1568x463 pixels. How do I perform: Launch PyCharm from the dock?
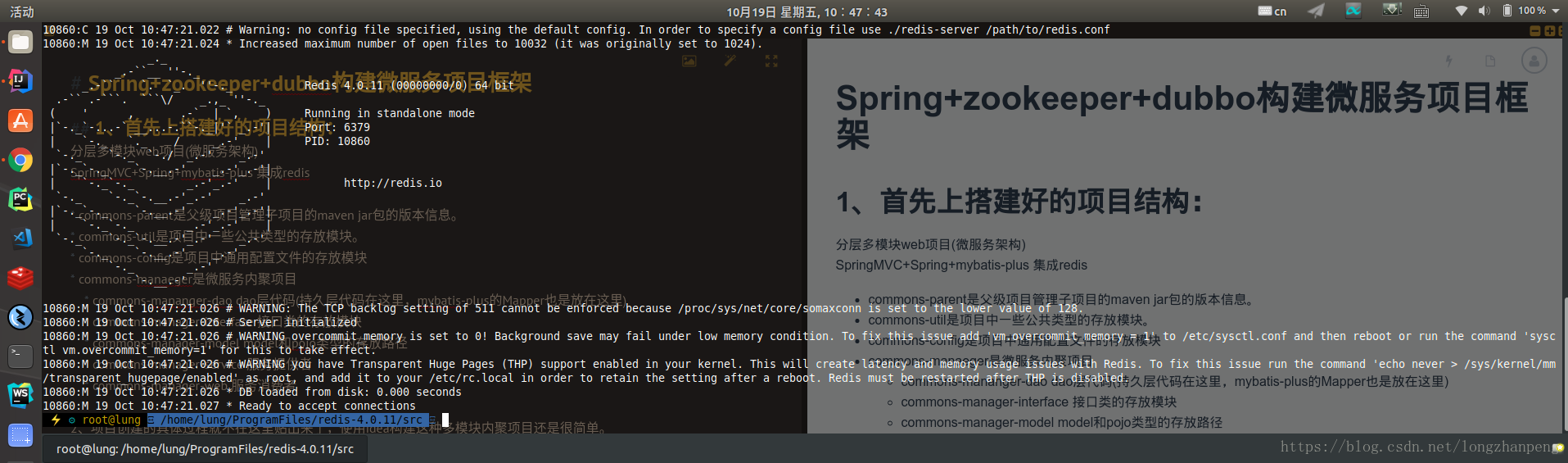coord(20,199)
